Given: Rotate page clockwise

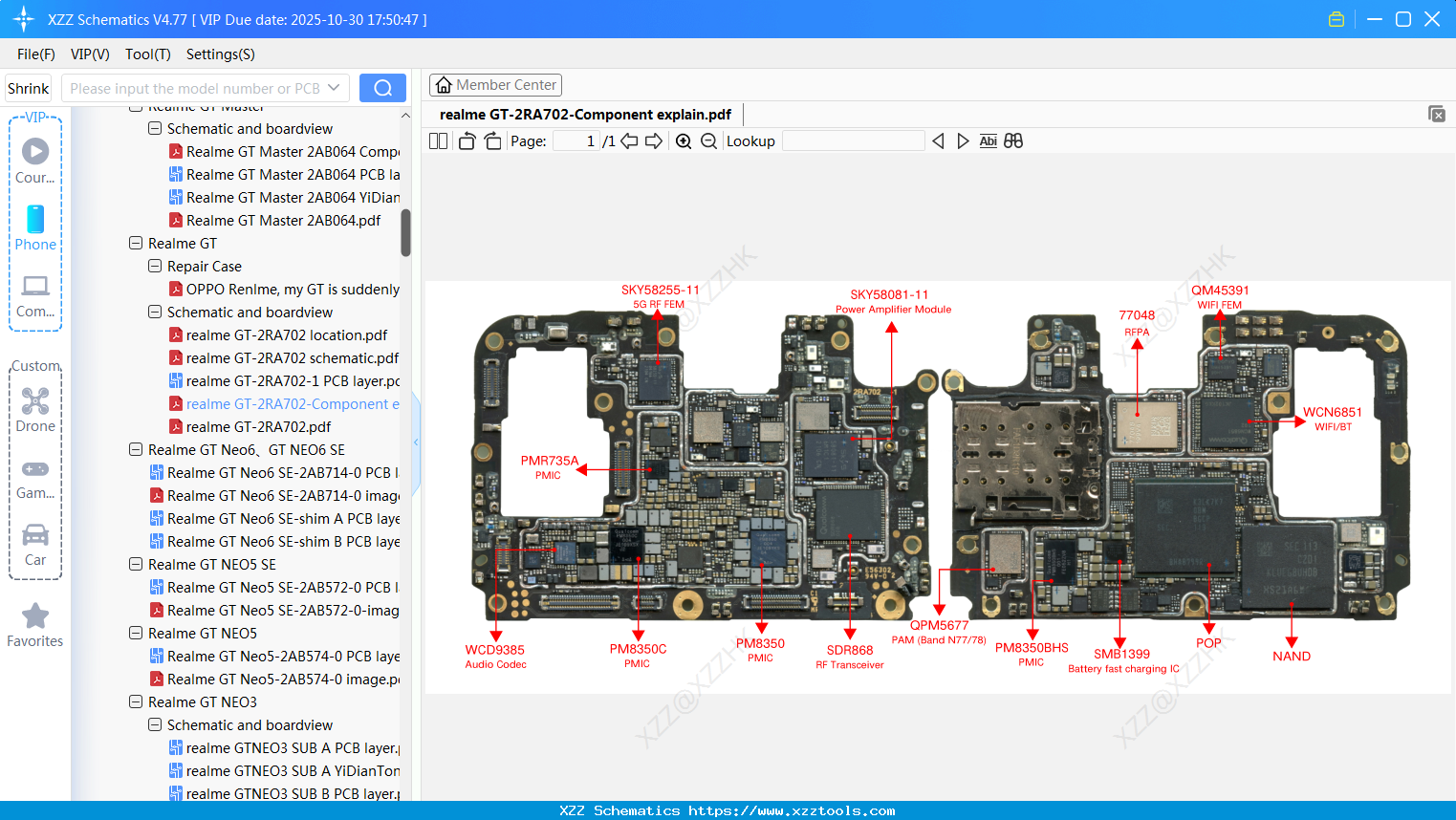Looking at the screenshot, I should click(492, 141).
